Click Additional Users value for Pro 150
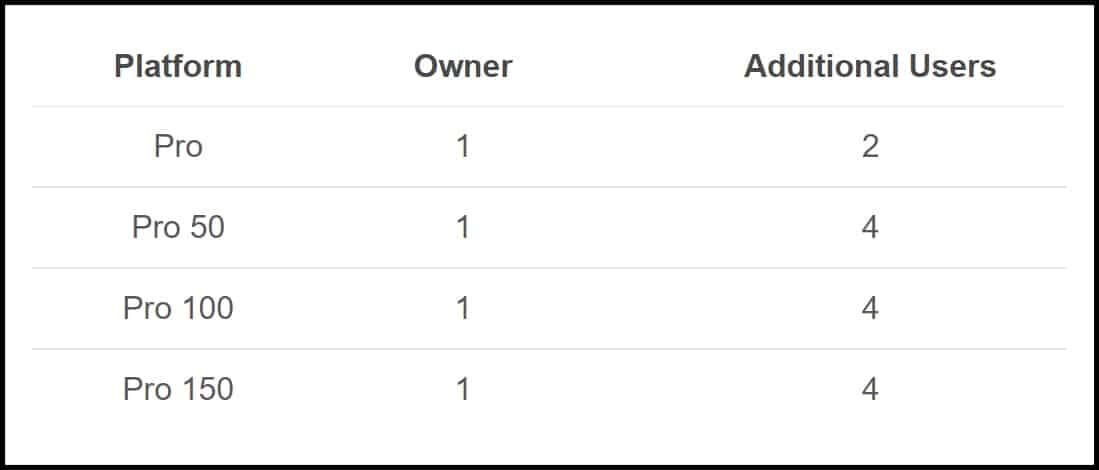 click(x=870, y=389)
